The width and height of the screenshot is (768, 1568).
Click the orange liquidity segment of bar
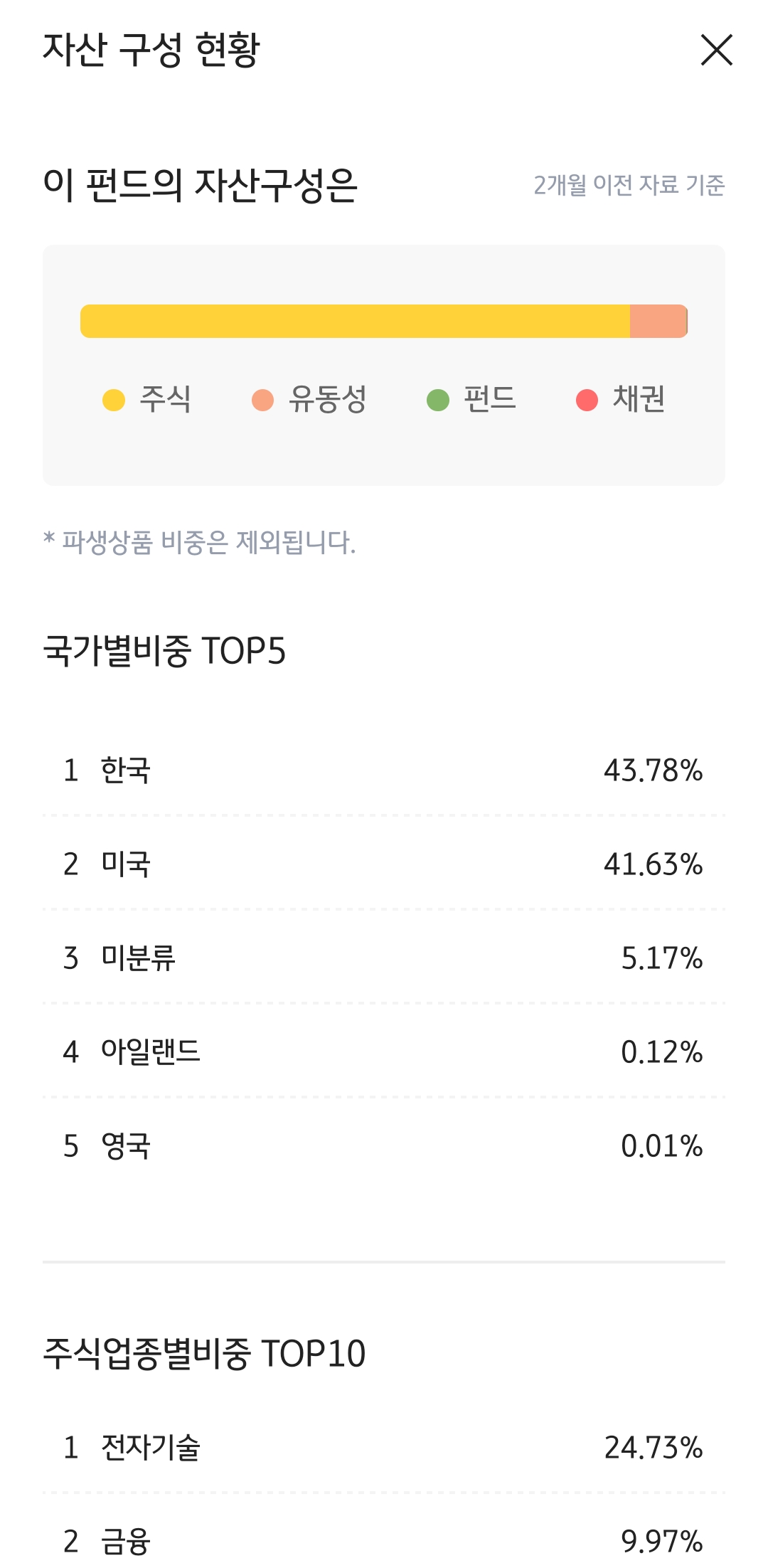pyautogui.click(x=657, y=322)
